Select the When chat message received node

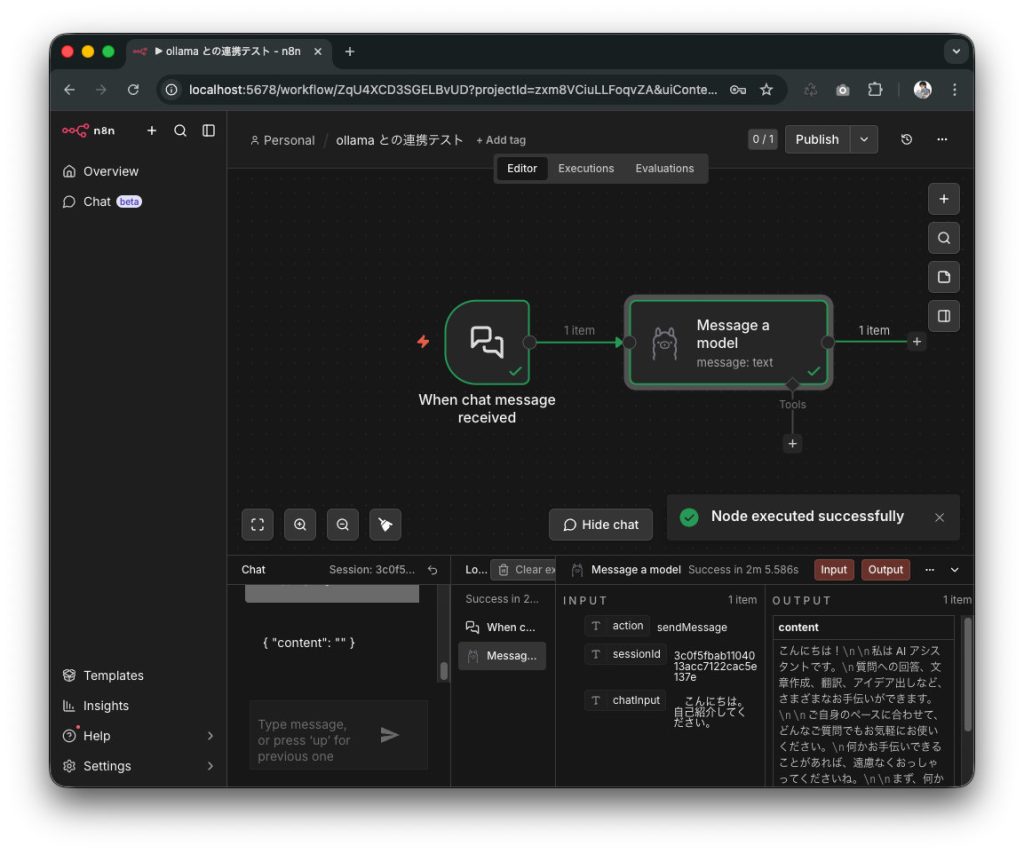point(487,343)
